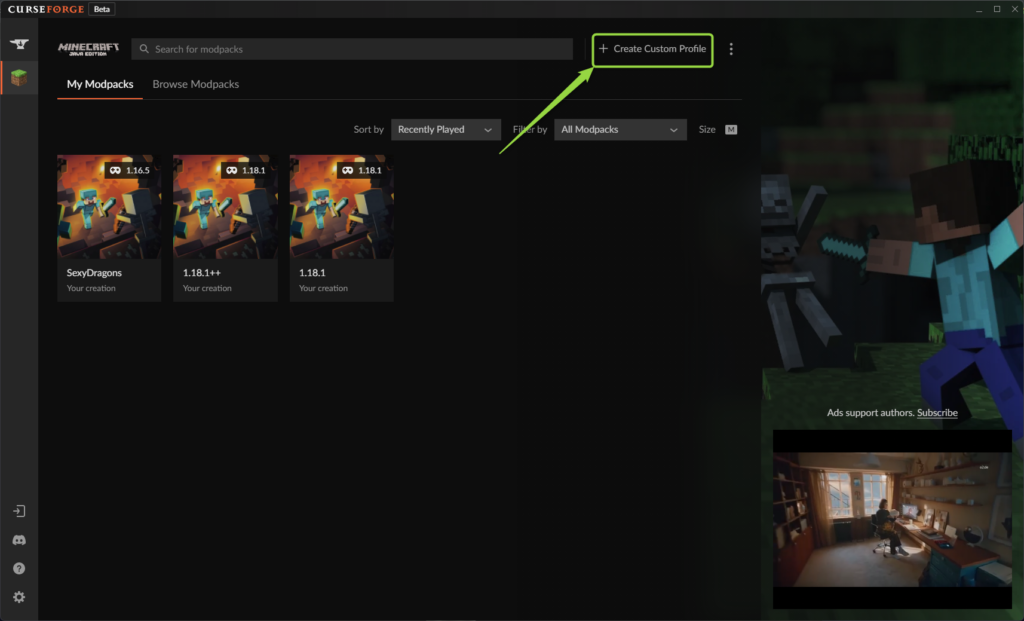The width and height of the screenshot is (1024, 621).
Task: Click the Beta label in title bar
Action: coord(102,9)
